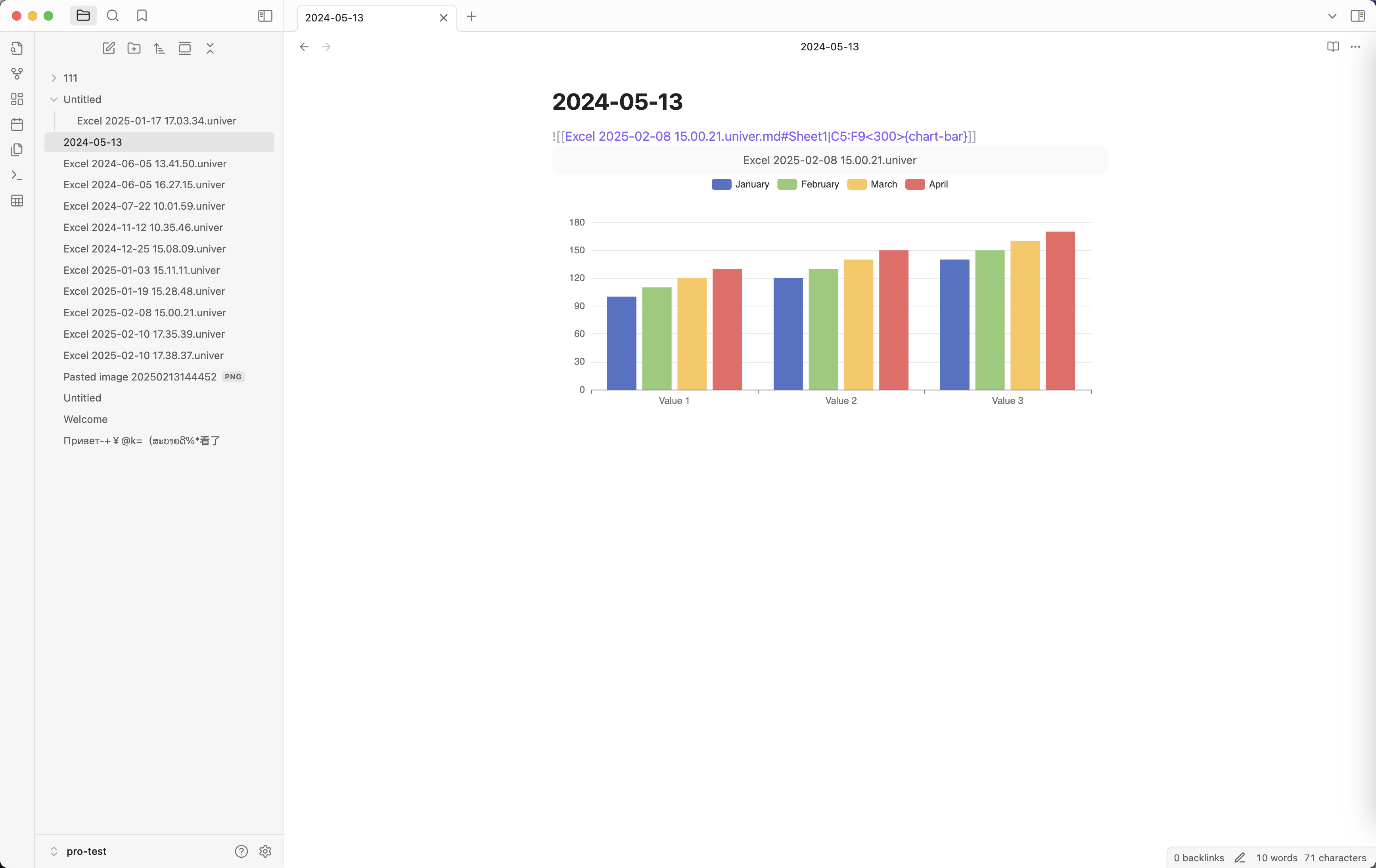Viewport: 1376px width, 868px height.
Task: Open the terminal icon in left ribbon
Action: point(17,175)
